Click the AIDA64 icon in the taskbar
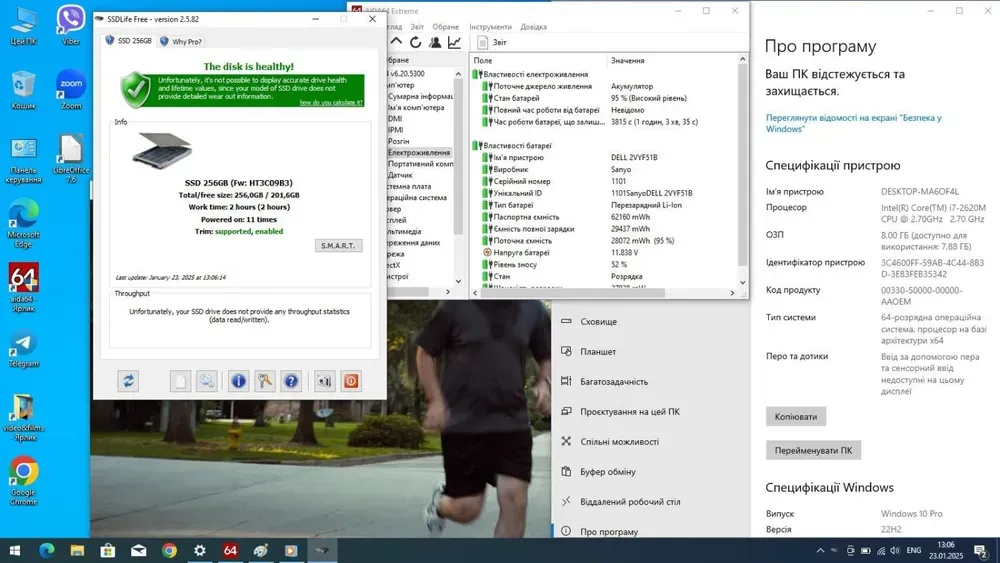Viewport: 1000px width, 563px height. click(230, 550)
